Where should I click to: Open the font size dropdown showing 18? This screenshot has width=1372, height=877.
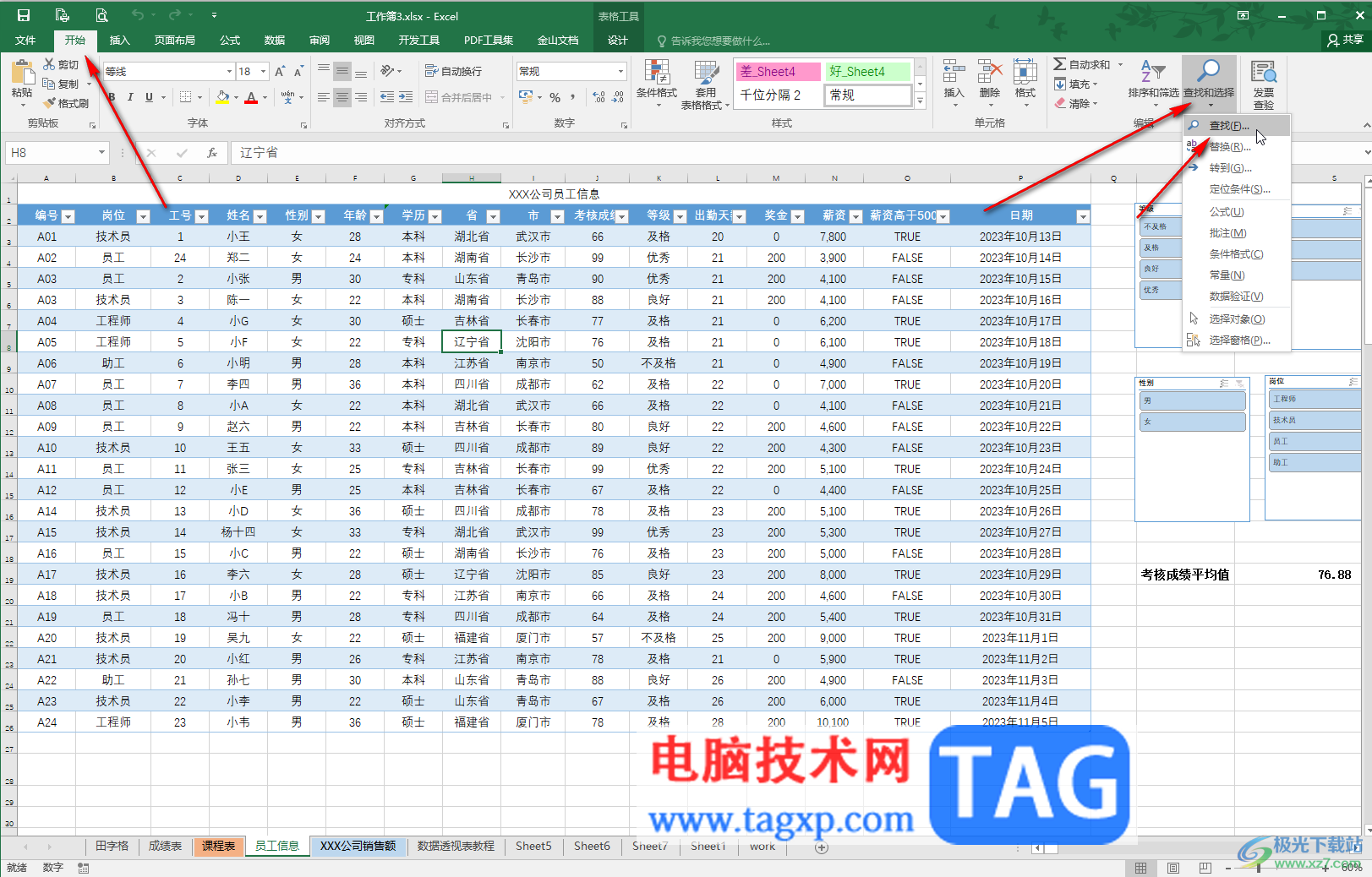[264, 72]
